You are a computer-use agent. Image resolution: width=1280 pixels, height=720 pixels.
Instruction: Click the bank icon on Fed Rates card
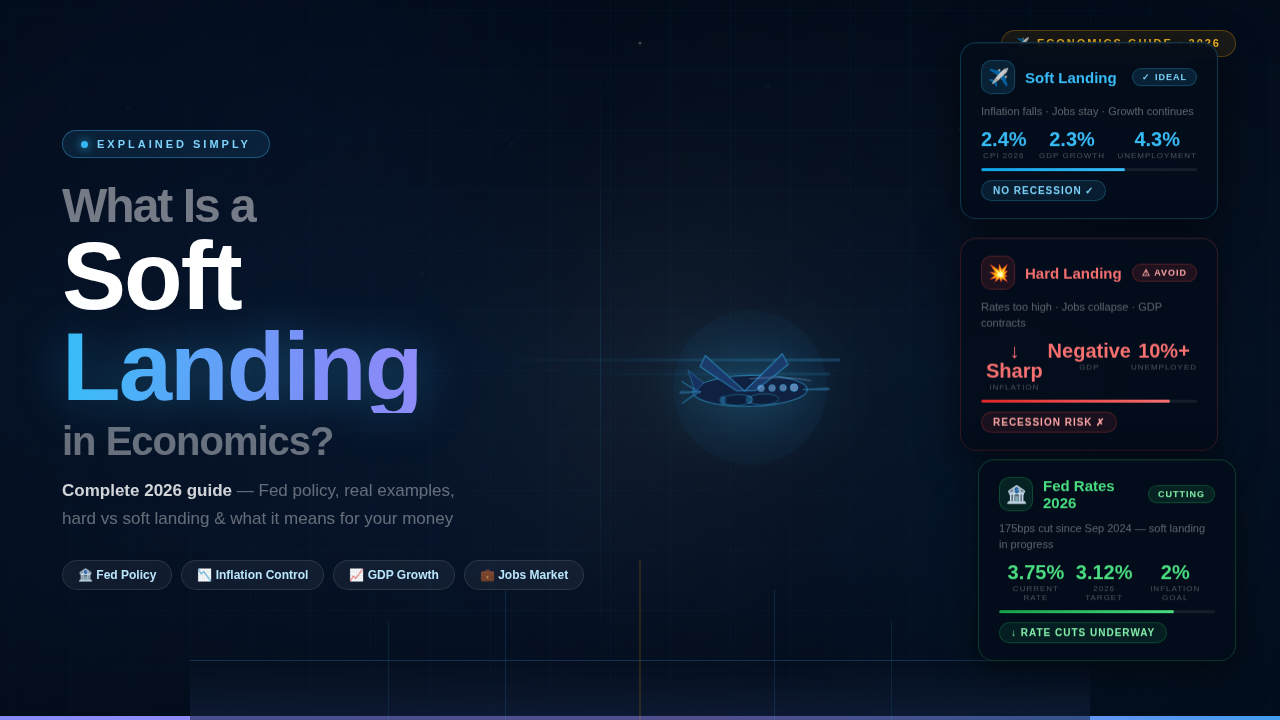tap(1016, 494)
